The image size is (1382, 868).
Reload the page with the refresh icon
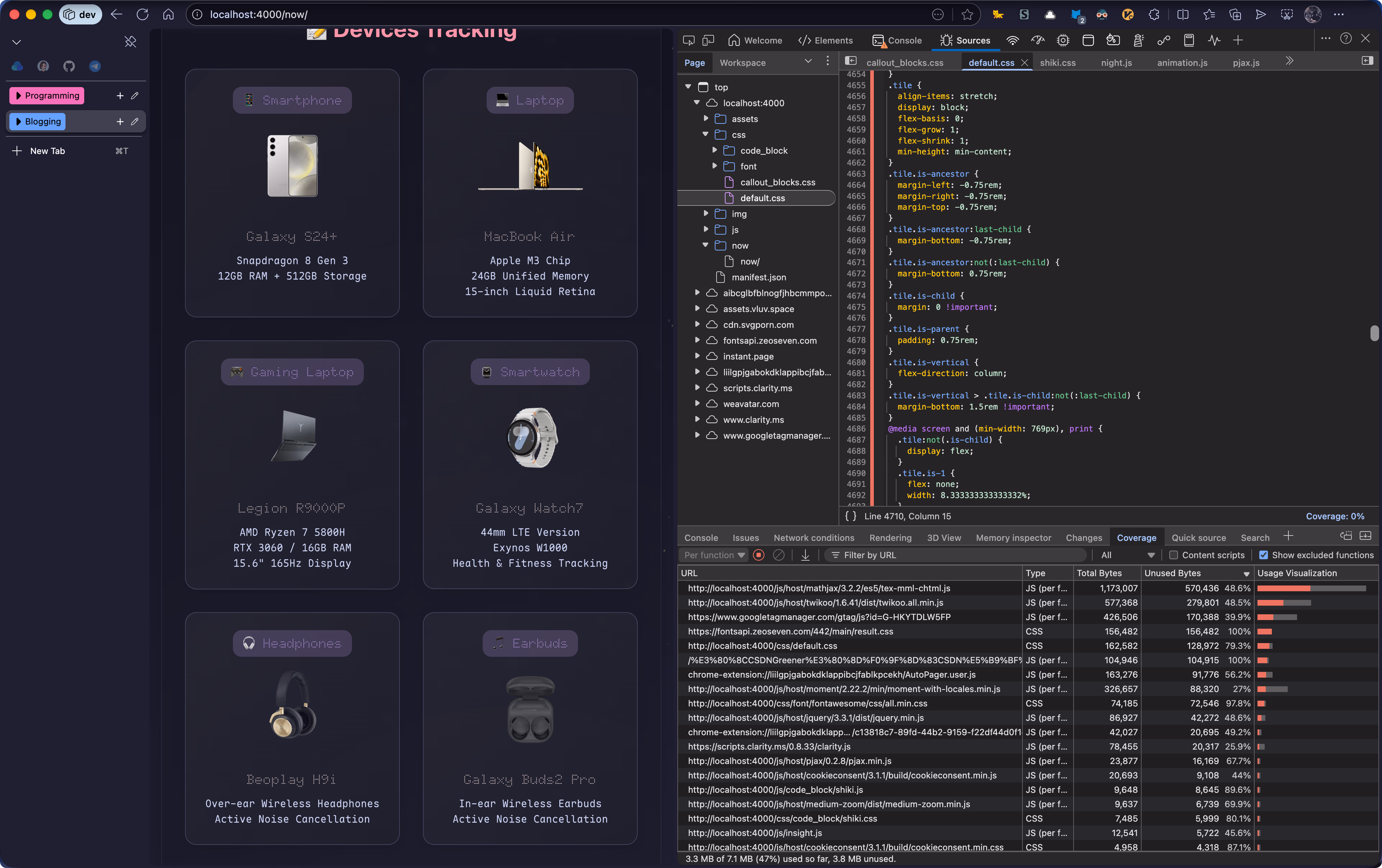tap(142, 14)
